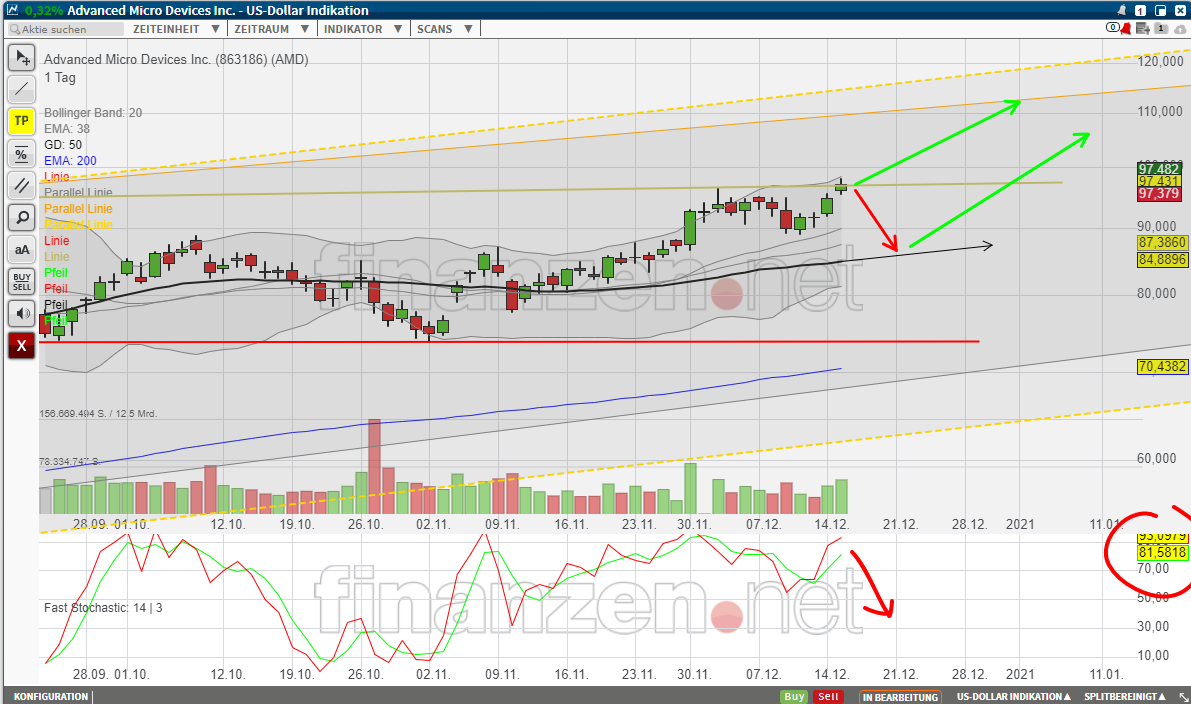Select the parallel lines drawing tool

click(21, 185)
